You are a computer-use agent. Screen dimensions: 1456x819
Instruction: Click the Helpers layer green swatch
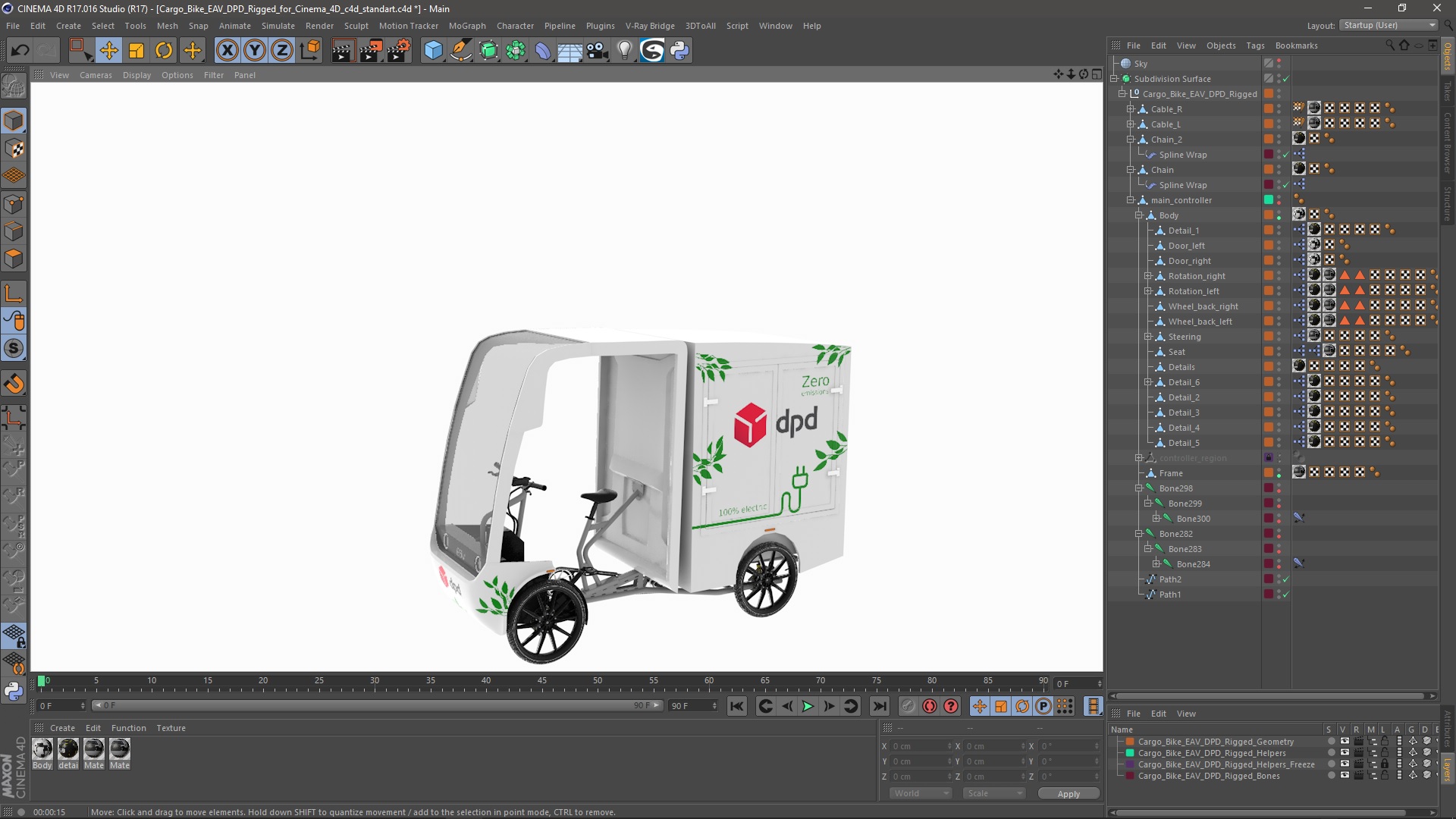point(1130,753)
